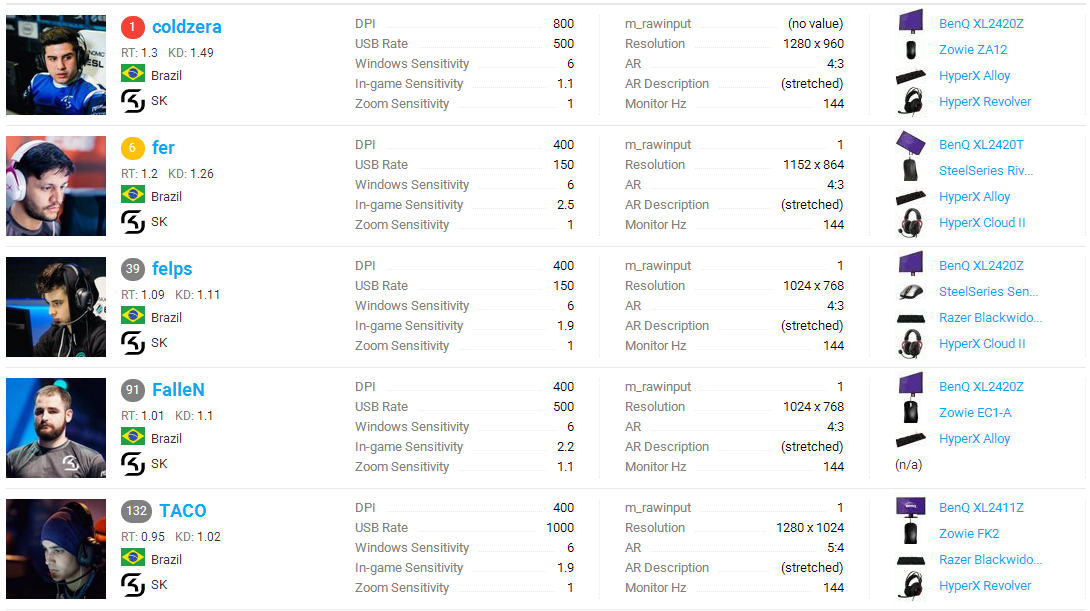The image size is (1090, 611).
Task: Click the gray rank 132 badge beside TACO
Action: pyautogui.click(x=137, y=511)
